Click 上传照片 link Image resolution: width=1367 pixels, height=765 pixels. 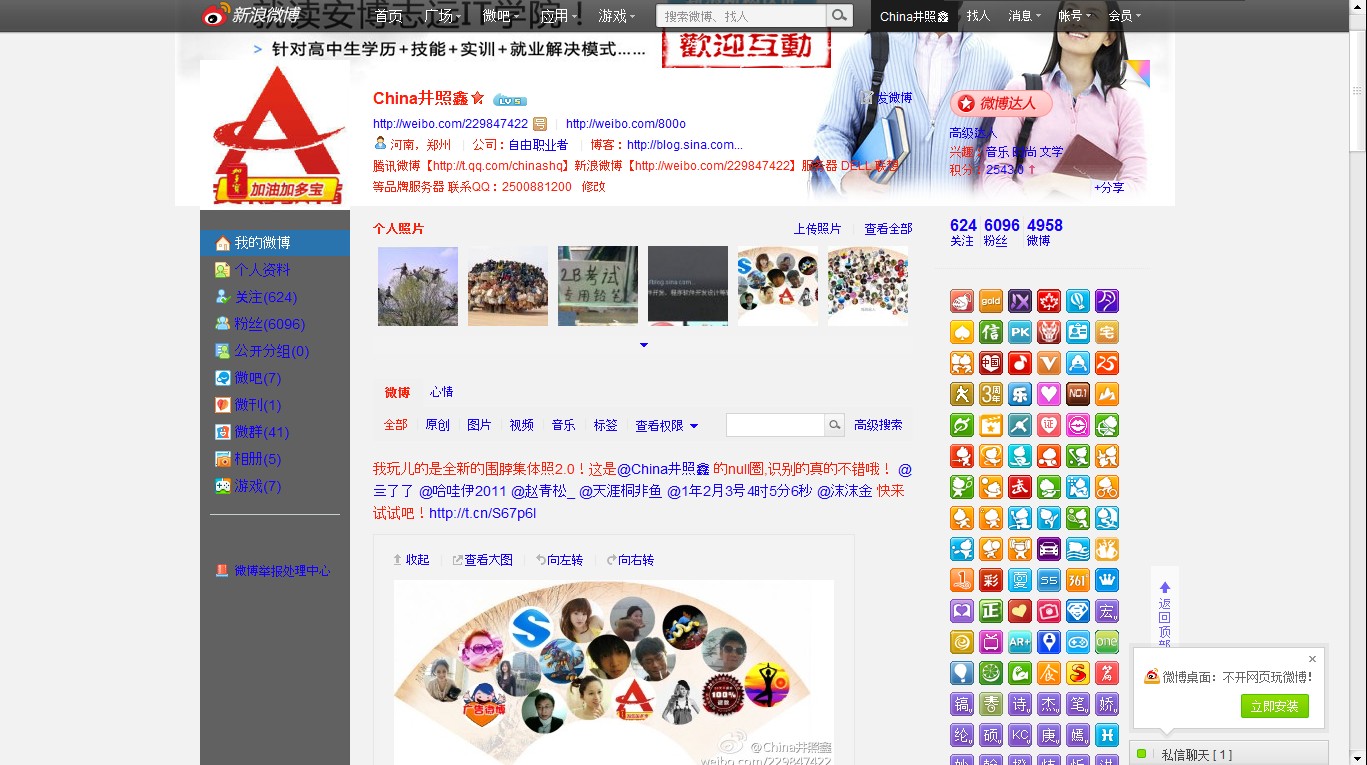pyautogui.click(x=817, y=229)
